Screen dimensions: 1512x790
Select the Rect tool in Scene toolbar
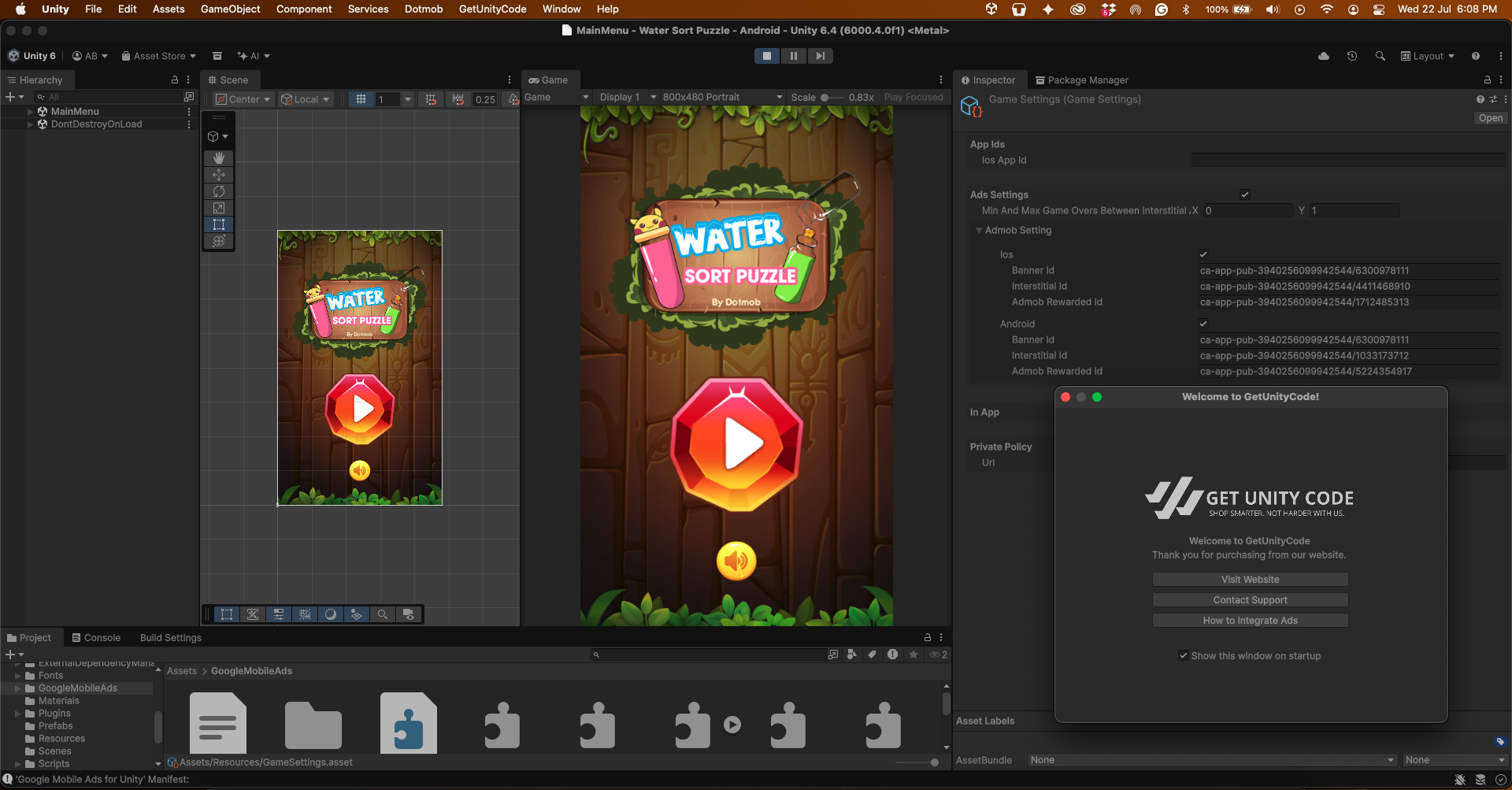point(219,224)
